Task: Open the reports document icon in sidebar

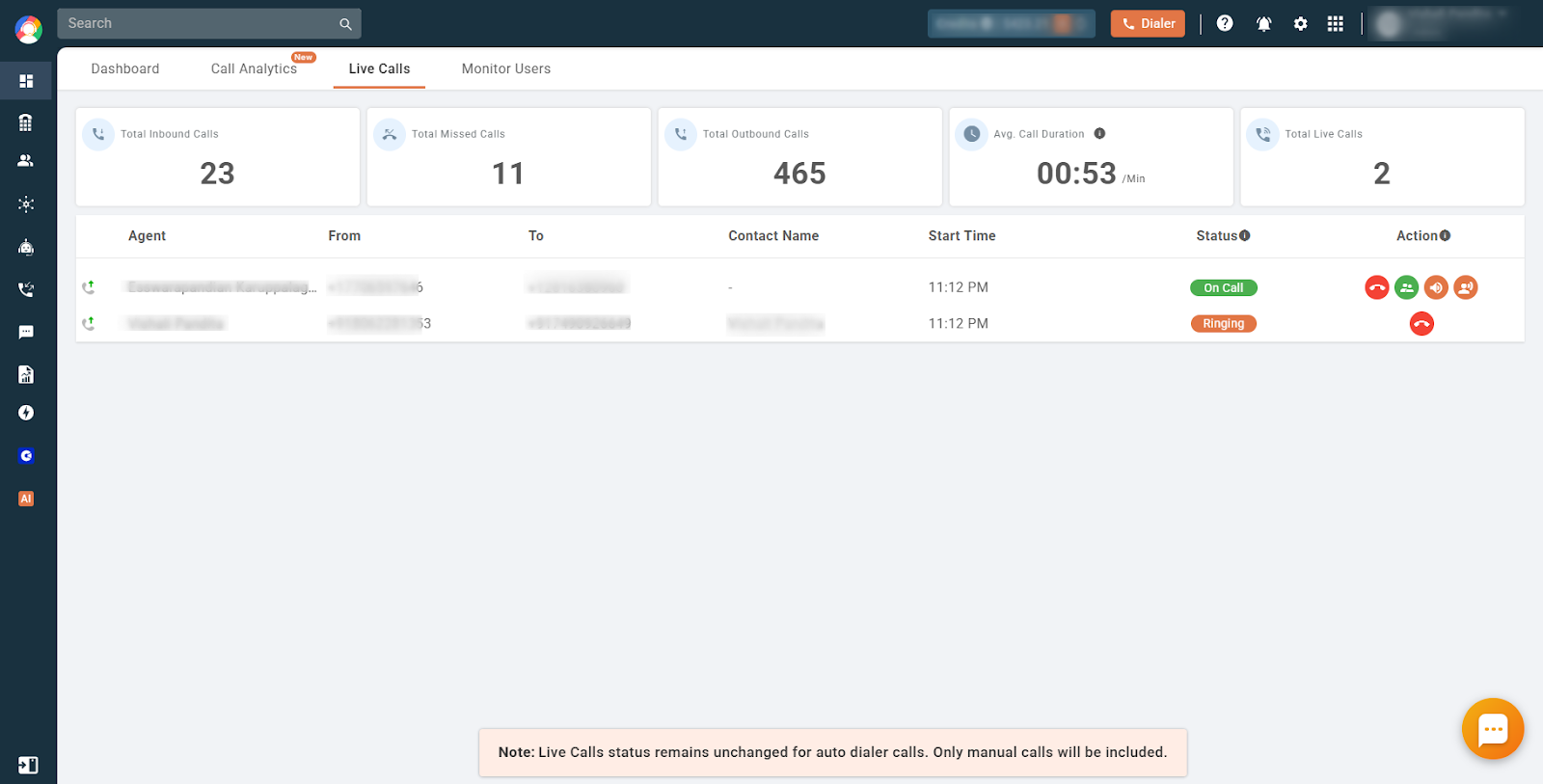Action: pyautogui.click(x=26, y=374)
